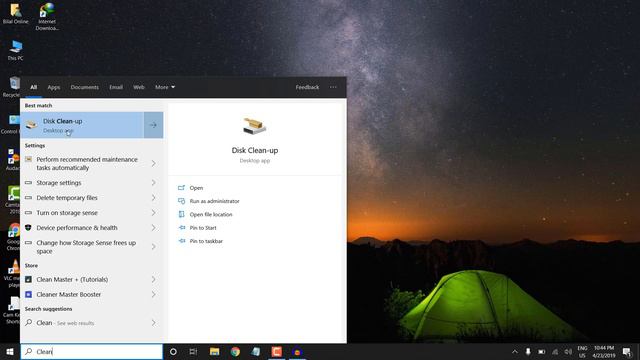Open the This PC desktop icon
This screenshot has height=360, width=640.
[x=16, y=50]
